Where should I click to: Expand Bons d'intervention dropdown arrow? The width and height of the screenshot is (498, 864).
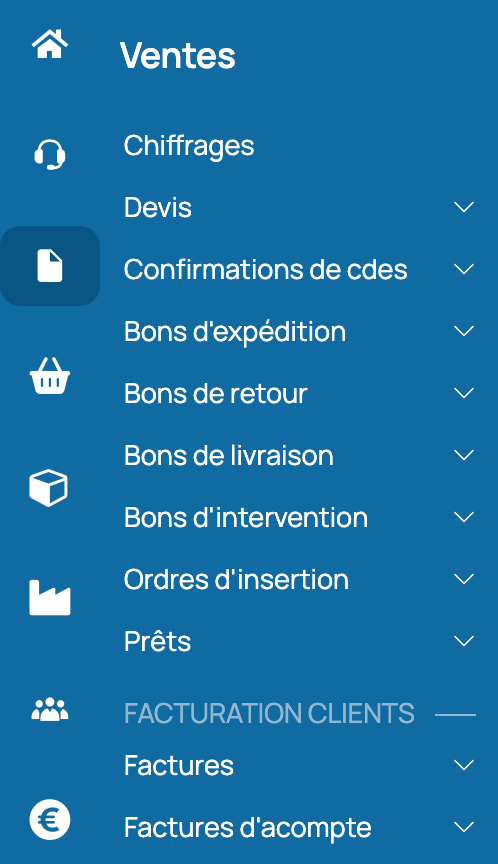pos(464,517)
